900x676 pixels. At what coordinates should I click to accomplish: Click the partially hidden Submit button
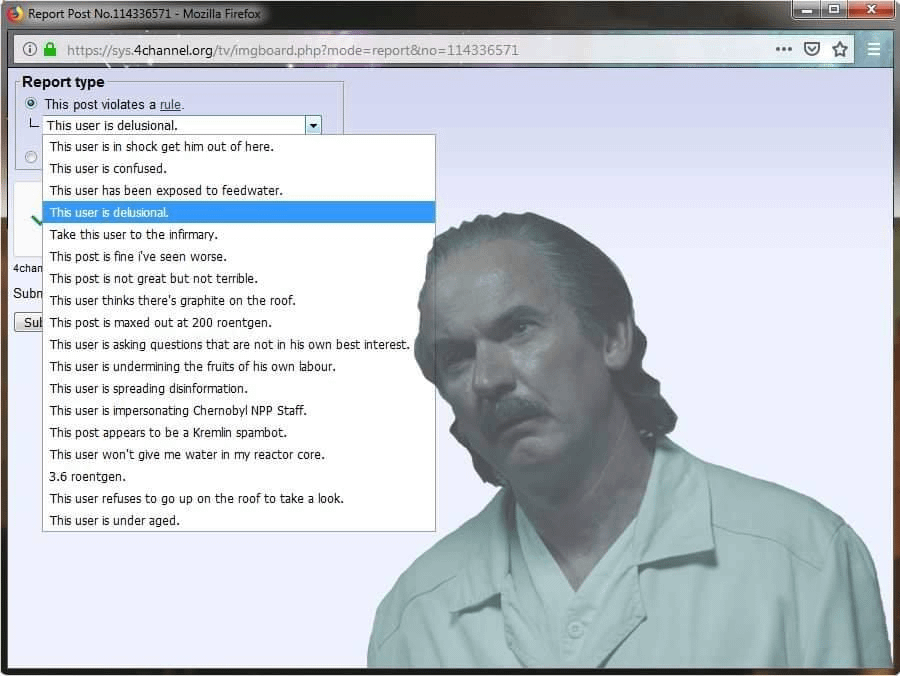point(29,323)
